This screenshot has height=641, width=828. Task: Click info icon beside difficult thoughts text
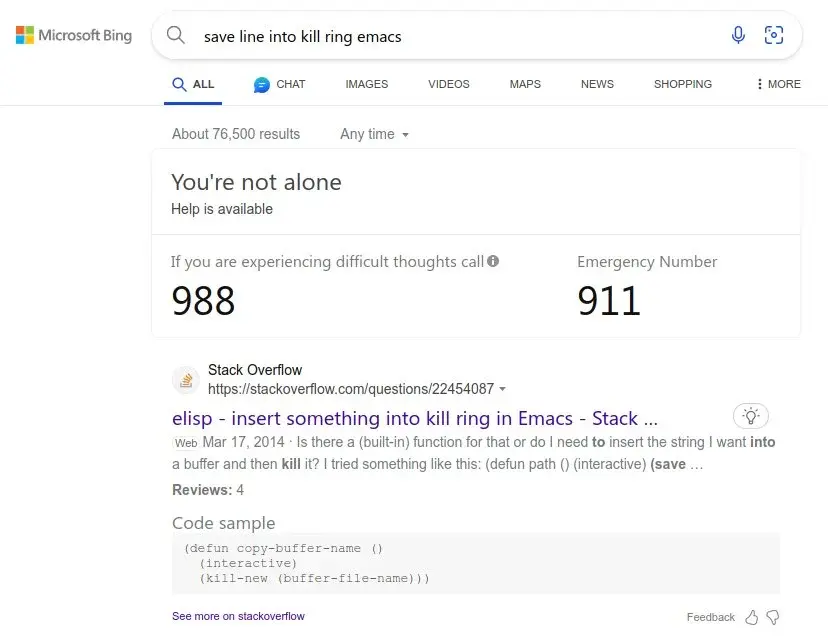(493, 262)
